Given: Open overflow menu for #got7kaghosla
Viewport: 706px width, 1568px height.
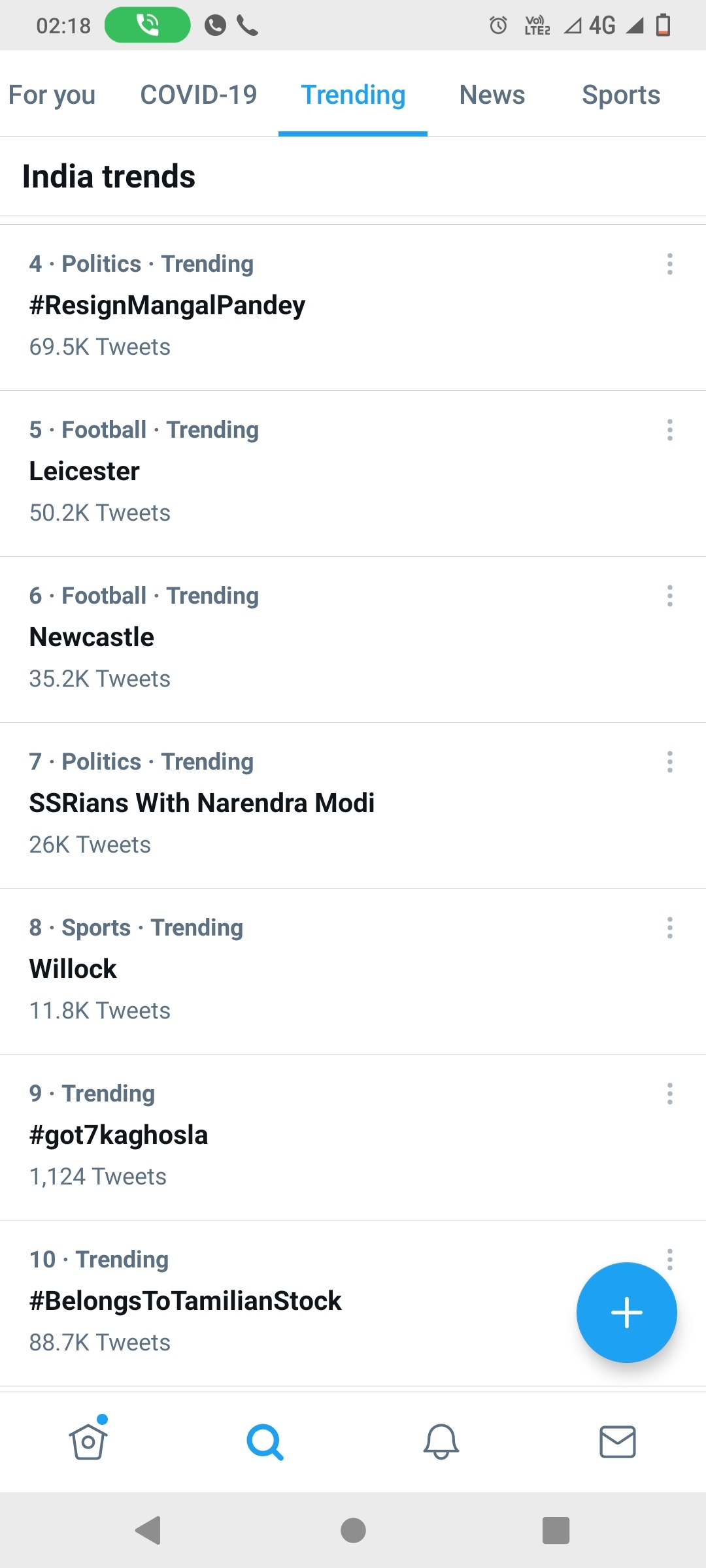Looking at the screenshot, I should 669,1094.
